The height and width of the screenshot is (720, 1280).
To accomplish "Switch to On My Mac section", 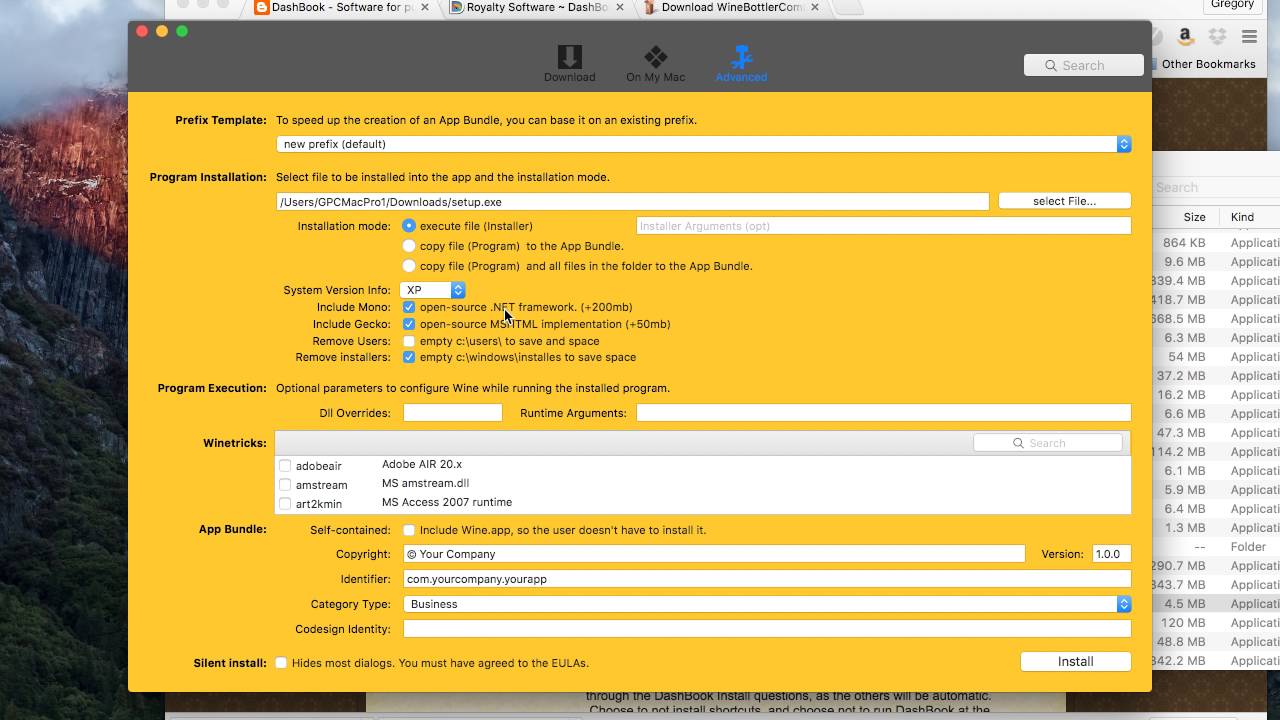I will tap(655, 63).
